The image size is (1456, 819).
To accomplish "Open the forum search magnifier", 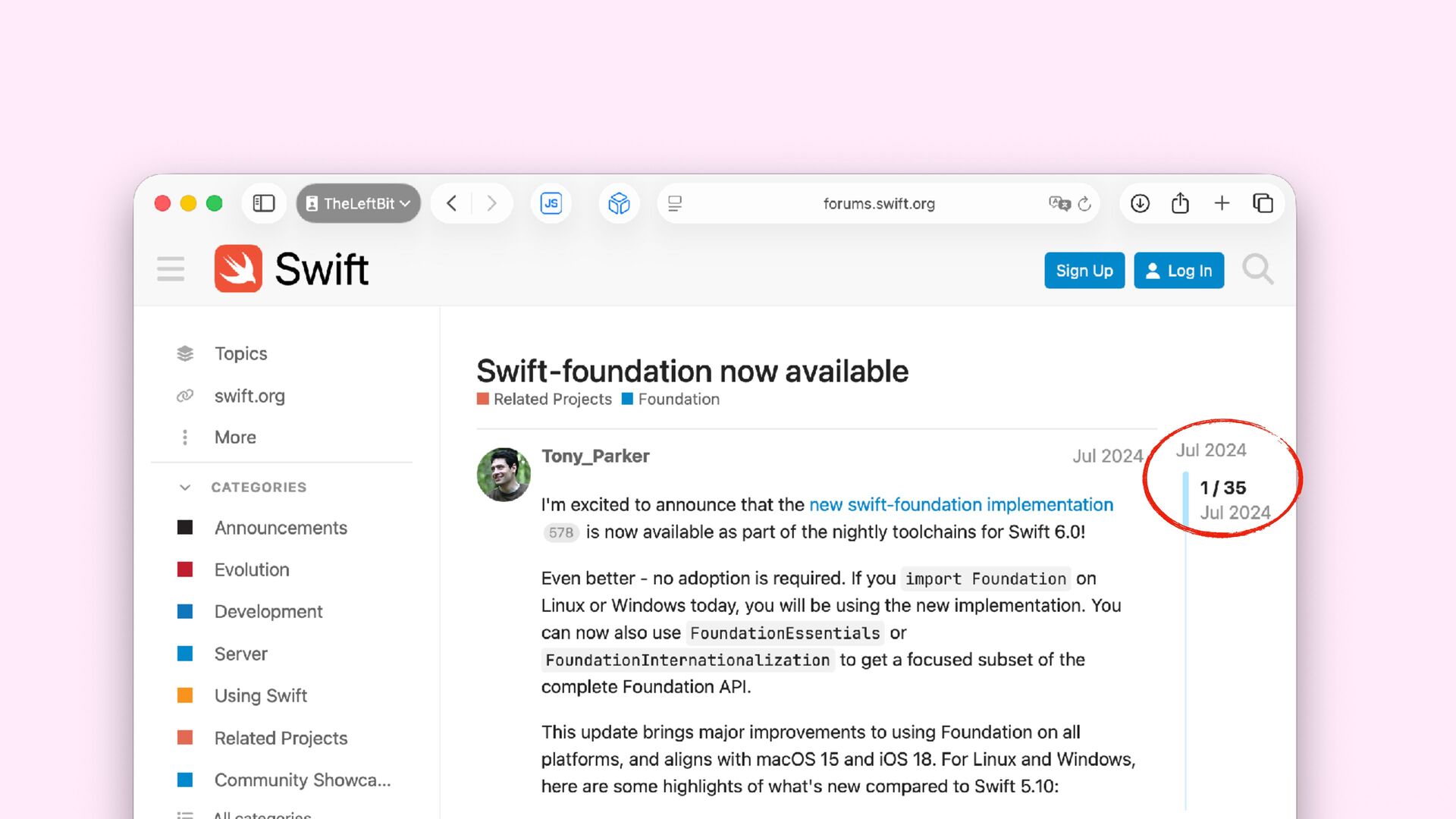I will coord(1257,269).
